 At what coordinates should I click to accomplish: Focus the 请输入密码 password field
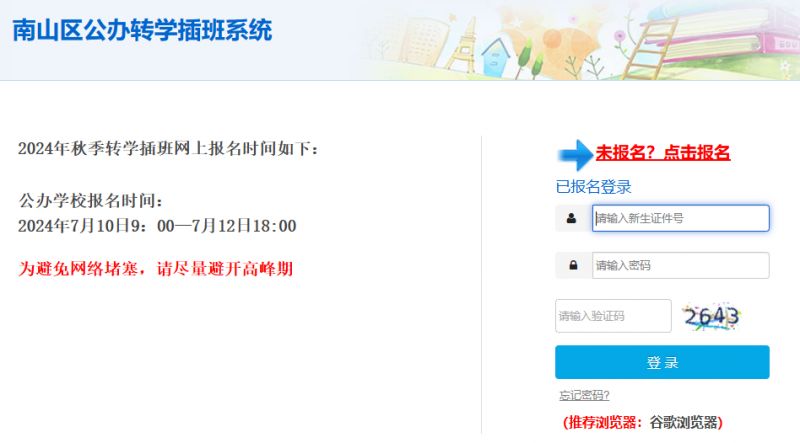[x=681, y=265]
